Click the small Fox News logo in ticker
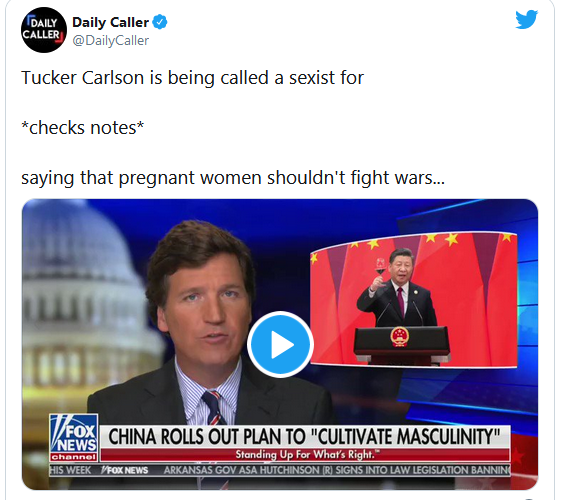 (x=124, y=470)
